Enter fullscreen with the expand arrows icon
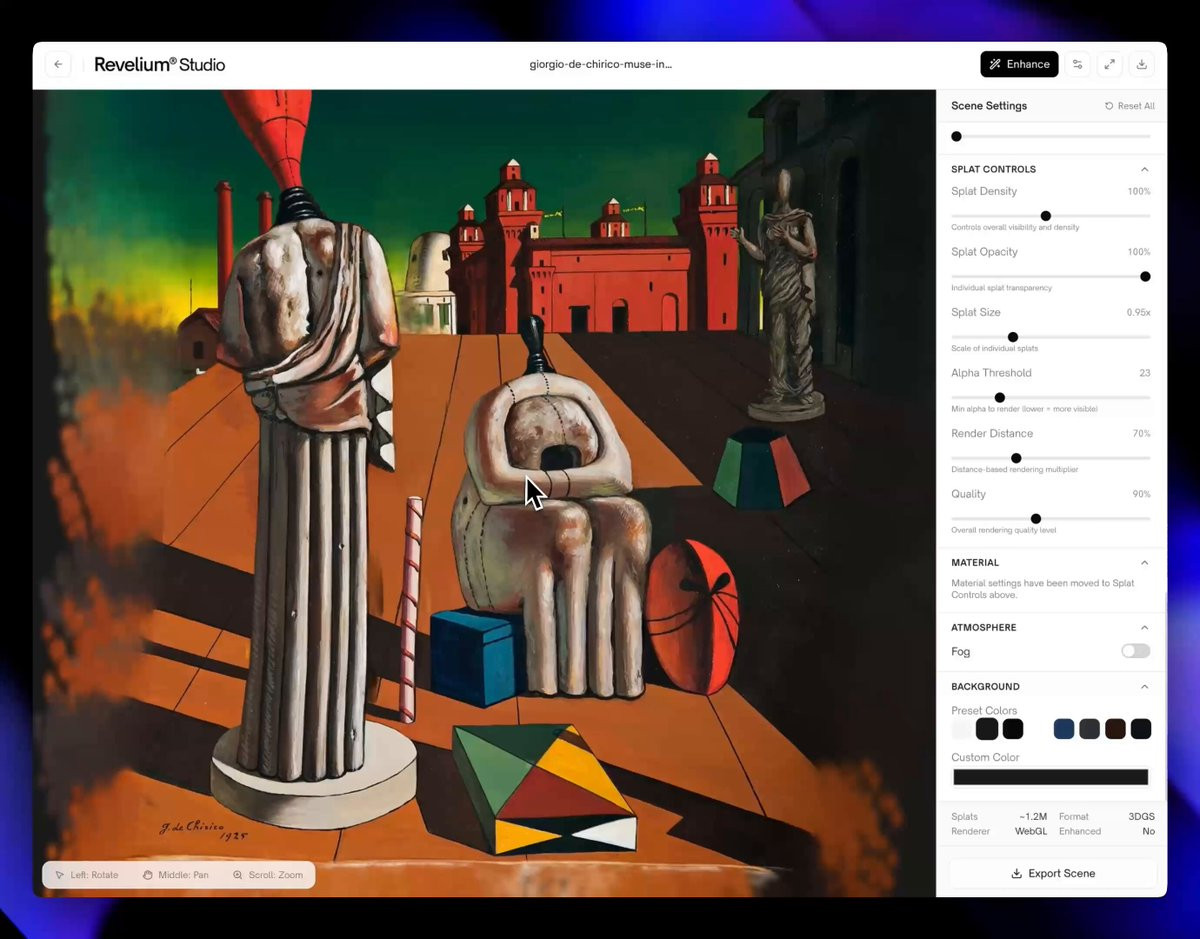Screen dimensions: 1200x939 tap(1109, 64)
